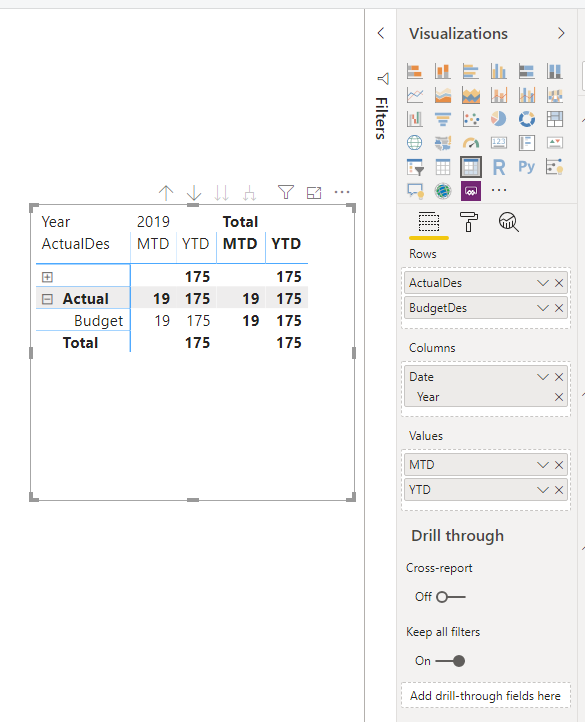Select the 100% stacked bar chart visual
This screenshot has height=722, width=585.
pos(526,71)
